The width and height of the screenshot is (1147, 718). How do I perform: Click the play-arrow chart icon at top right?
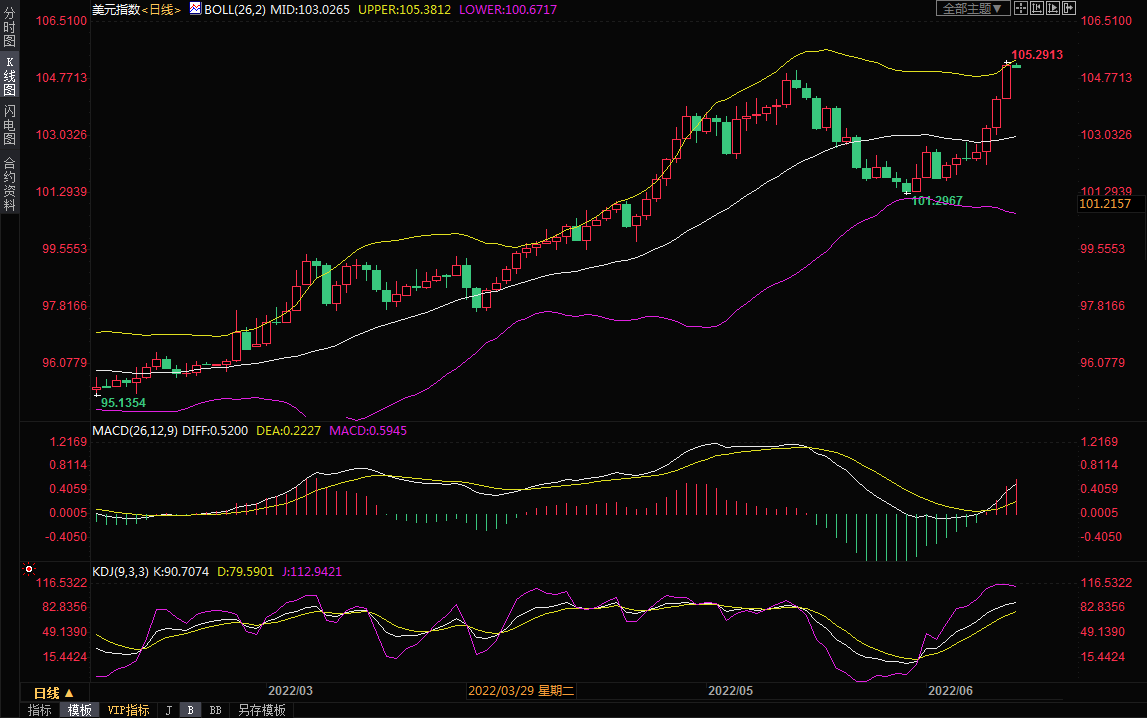pos(1053,8)
